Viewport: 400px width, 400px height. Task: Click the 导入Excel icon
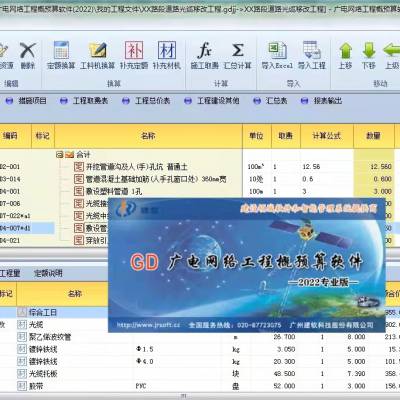pyautogui.click(x=277, y=51)
